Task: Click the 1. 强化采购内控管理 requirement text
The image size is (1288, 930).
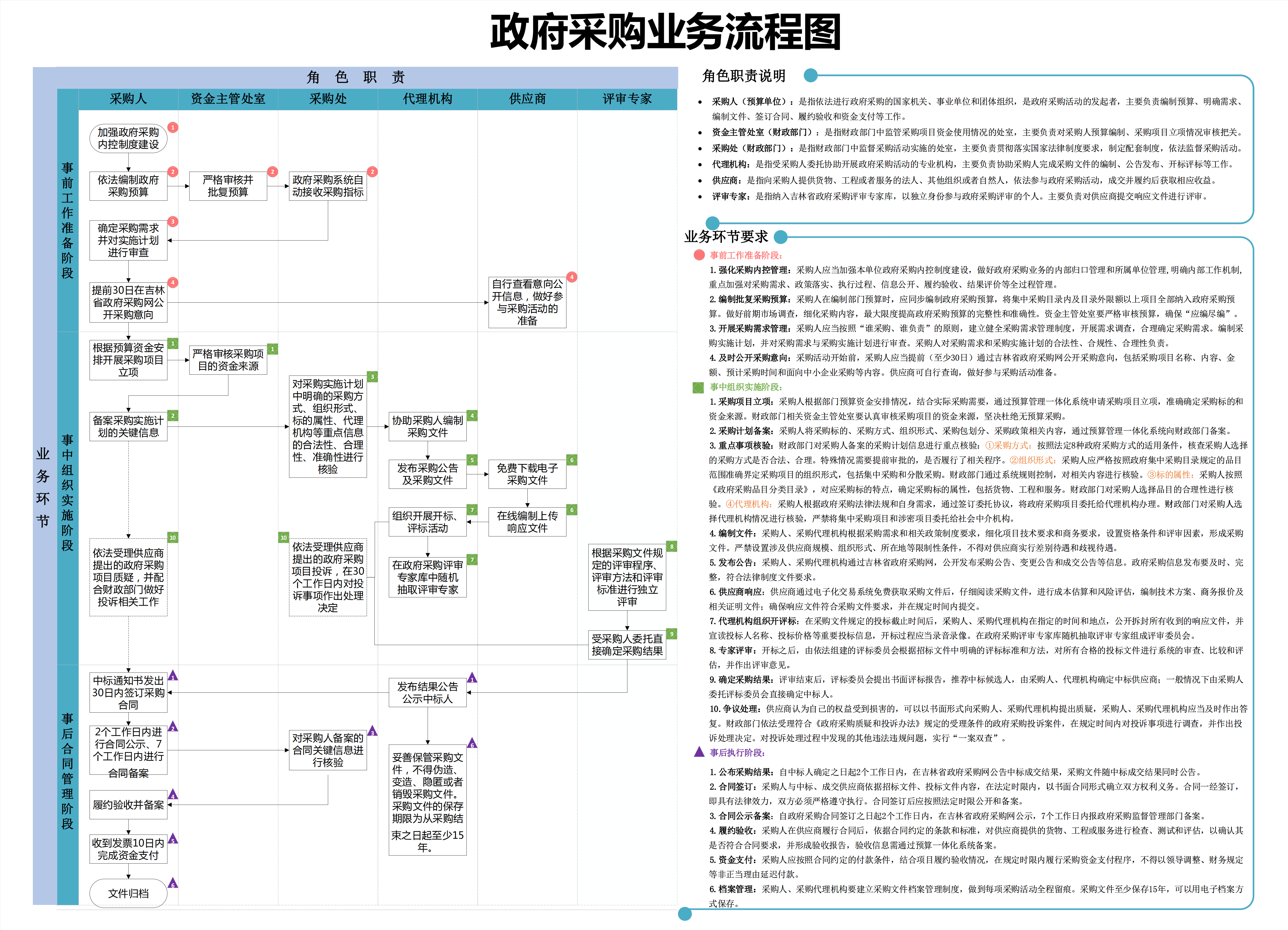Action: (x=976, y=277)
